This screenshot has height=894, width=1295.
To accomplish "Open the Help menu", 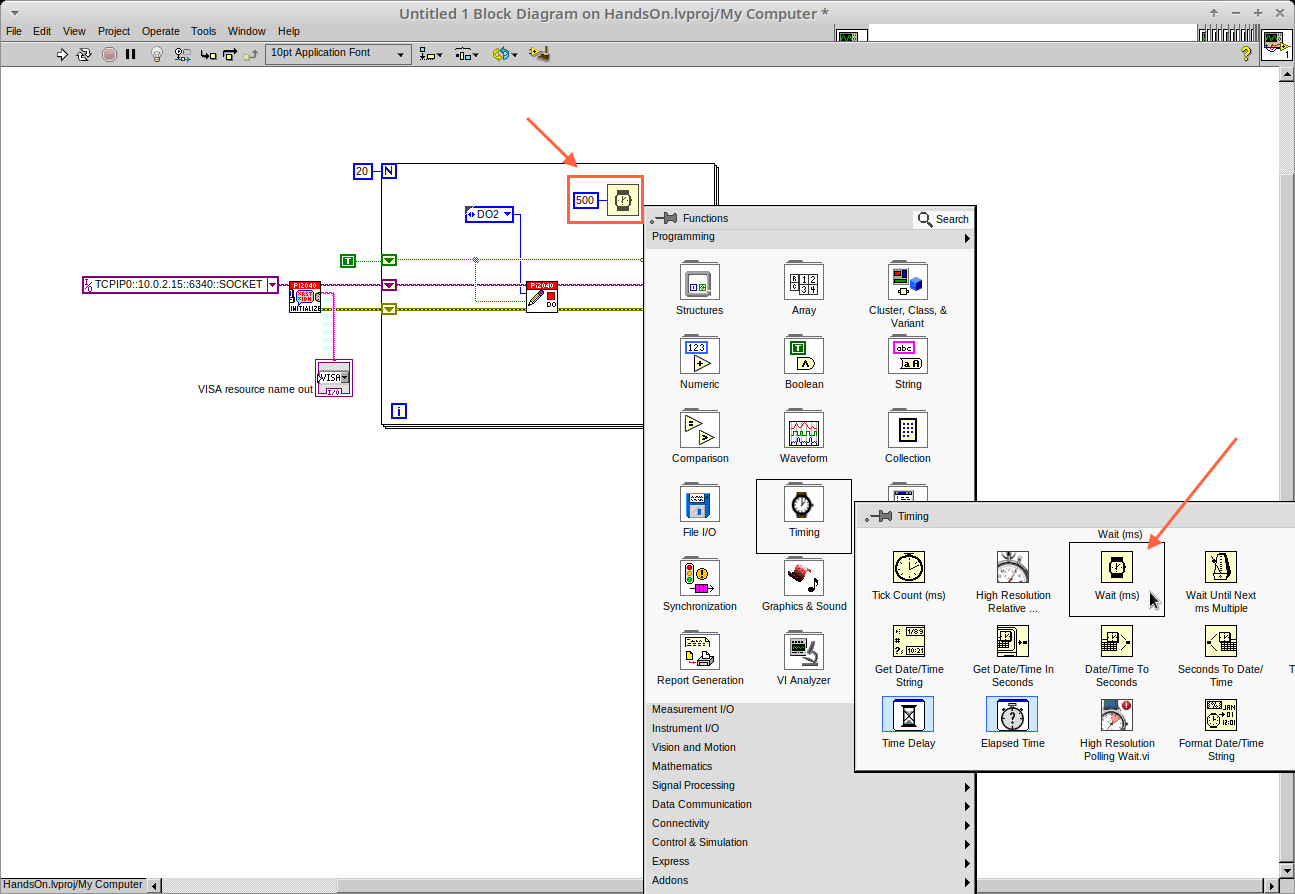I will (289, 31).
